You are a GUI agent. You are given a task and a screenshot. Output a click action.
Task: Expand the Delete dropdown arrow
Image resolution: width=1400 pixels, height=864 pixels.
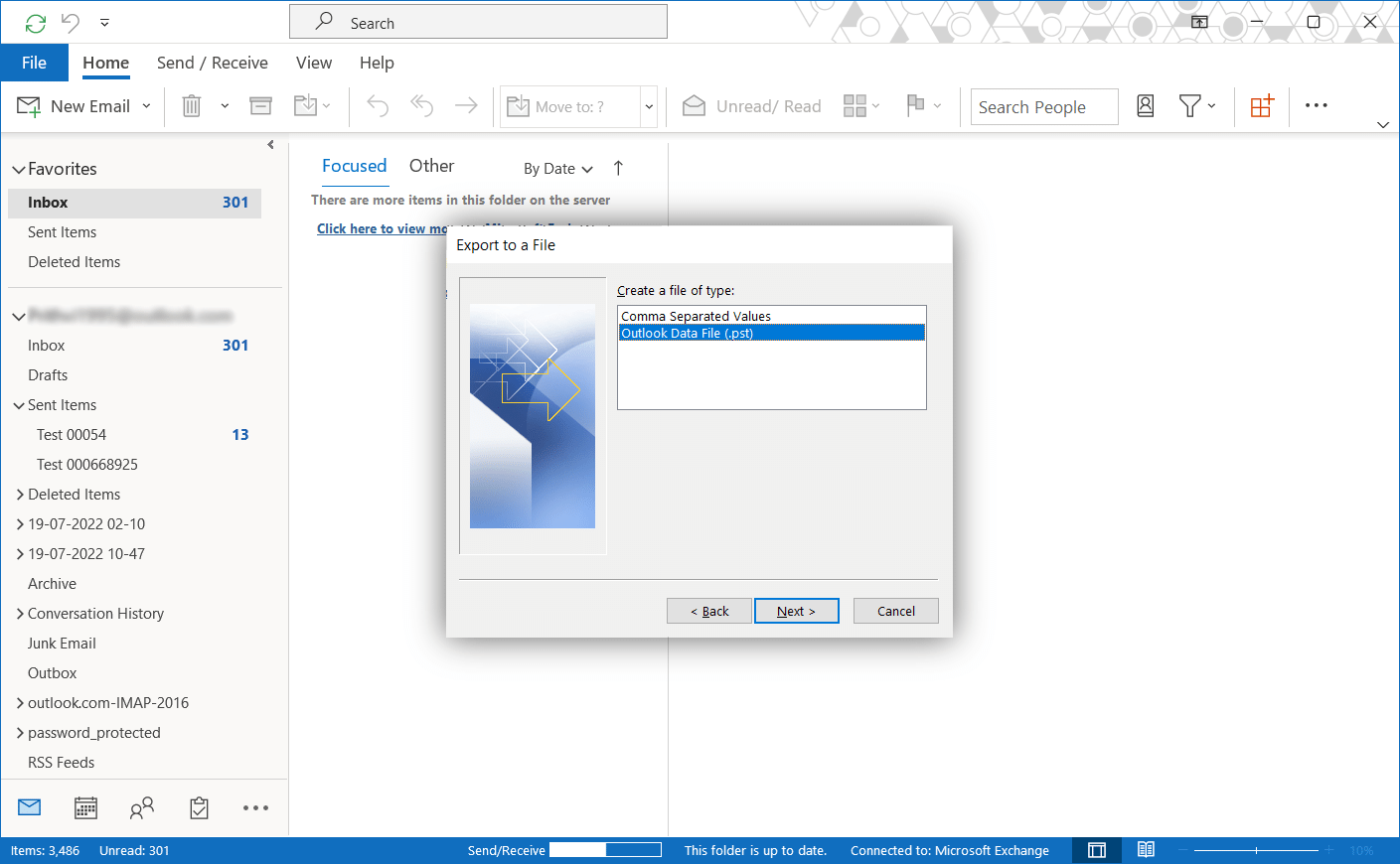coord(225,106)
